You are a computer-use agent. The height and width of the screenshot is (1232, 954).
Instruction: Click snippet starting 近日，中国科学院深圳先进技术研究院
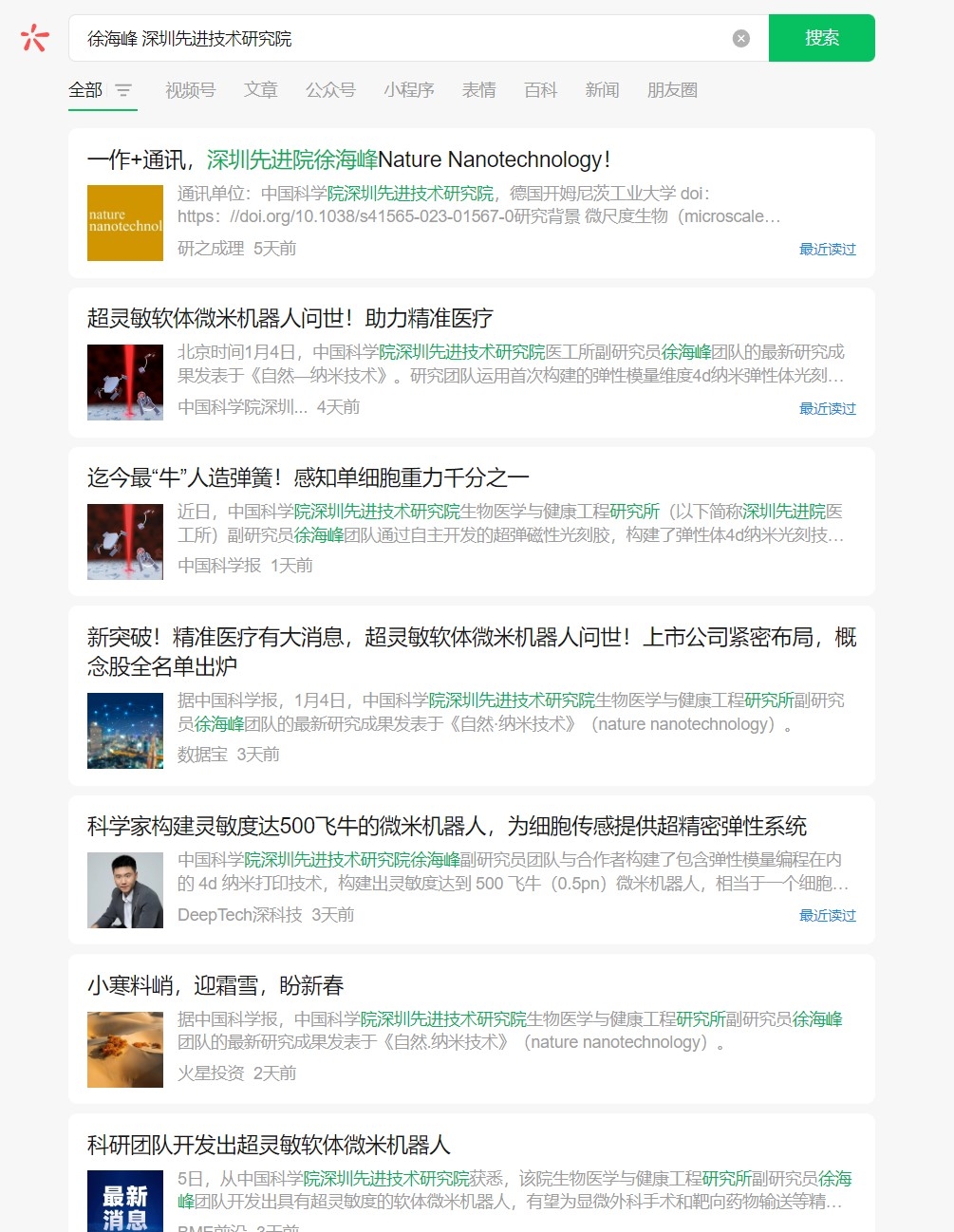click(511, 523)
